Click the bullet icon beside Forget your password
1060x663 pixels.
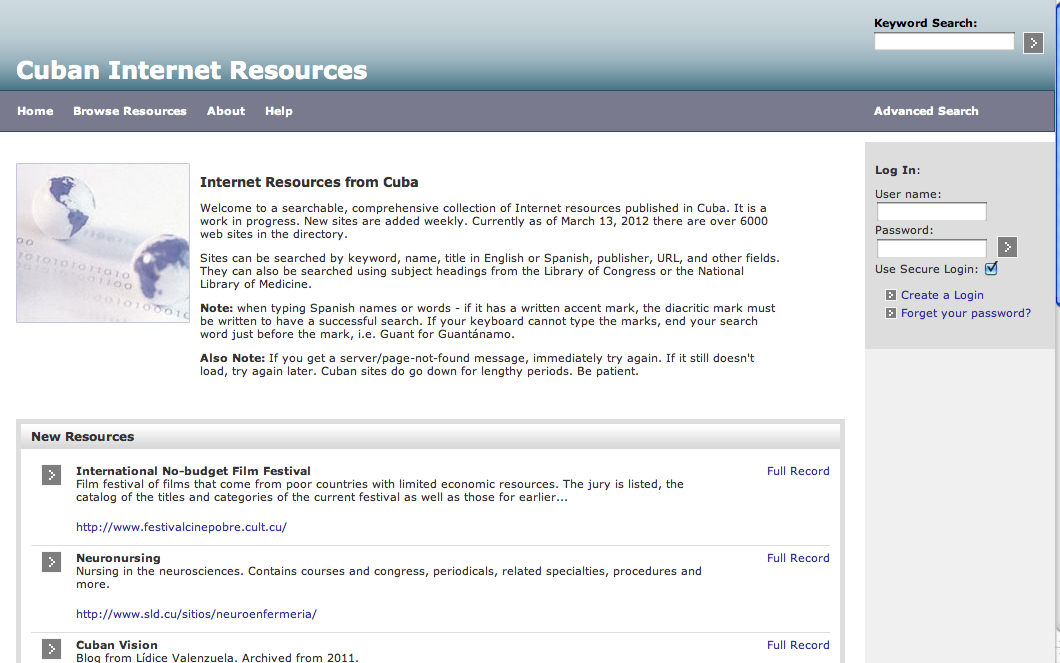tap(890, 313)
